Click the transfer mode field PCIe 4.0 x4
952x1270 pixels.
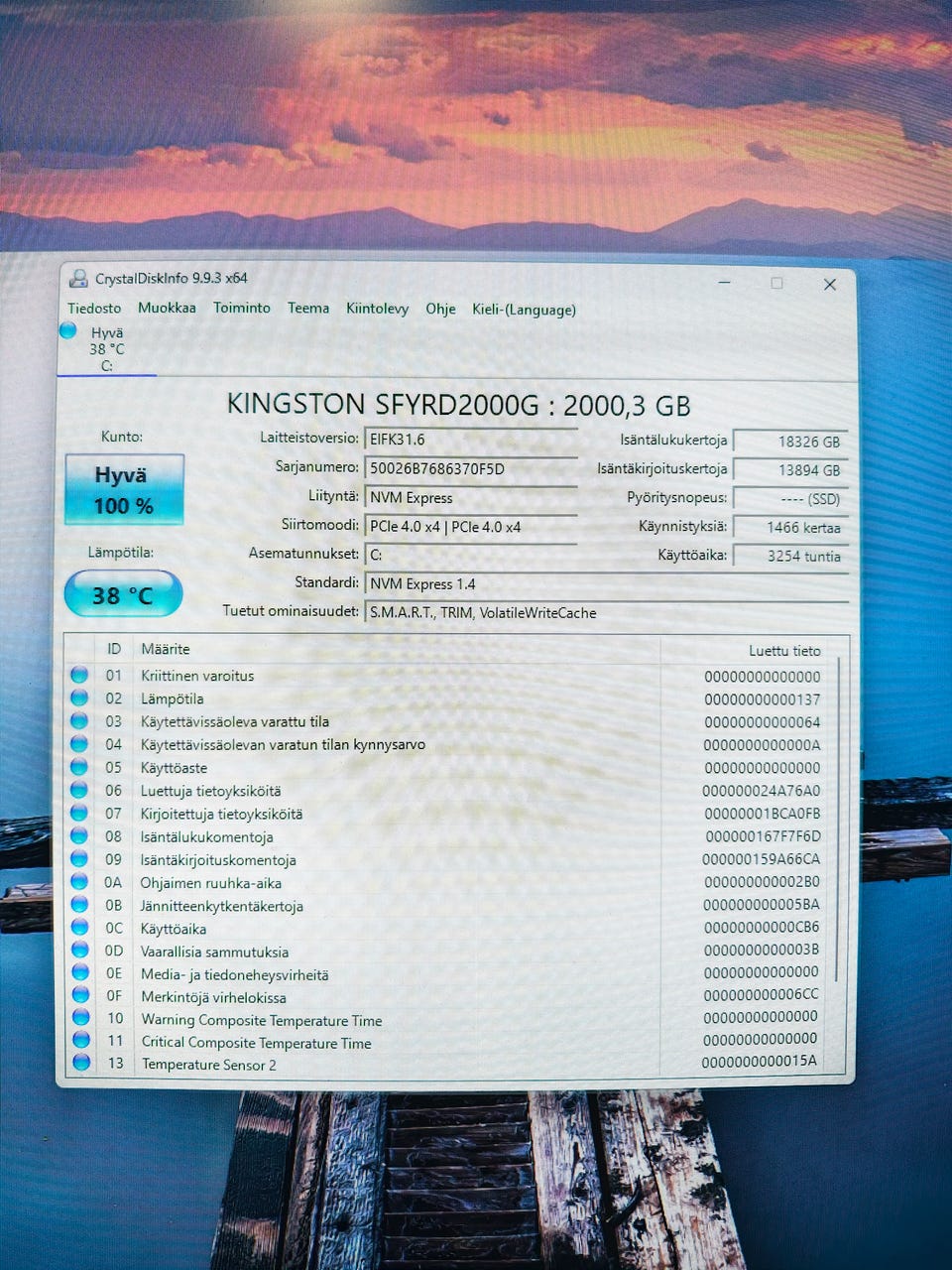click(x=471, y=527)
